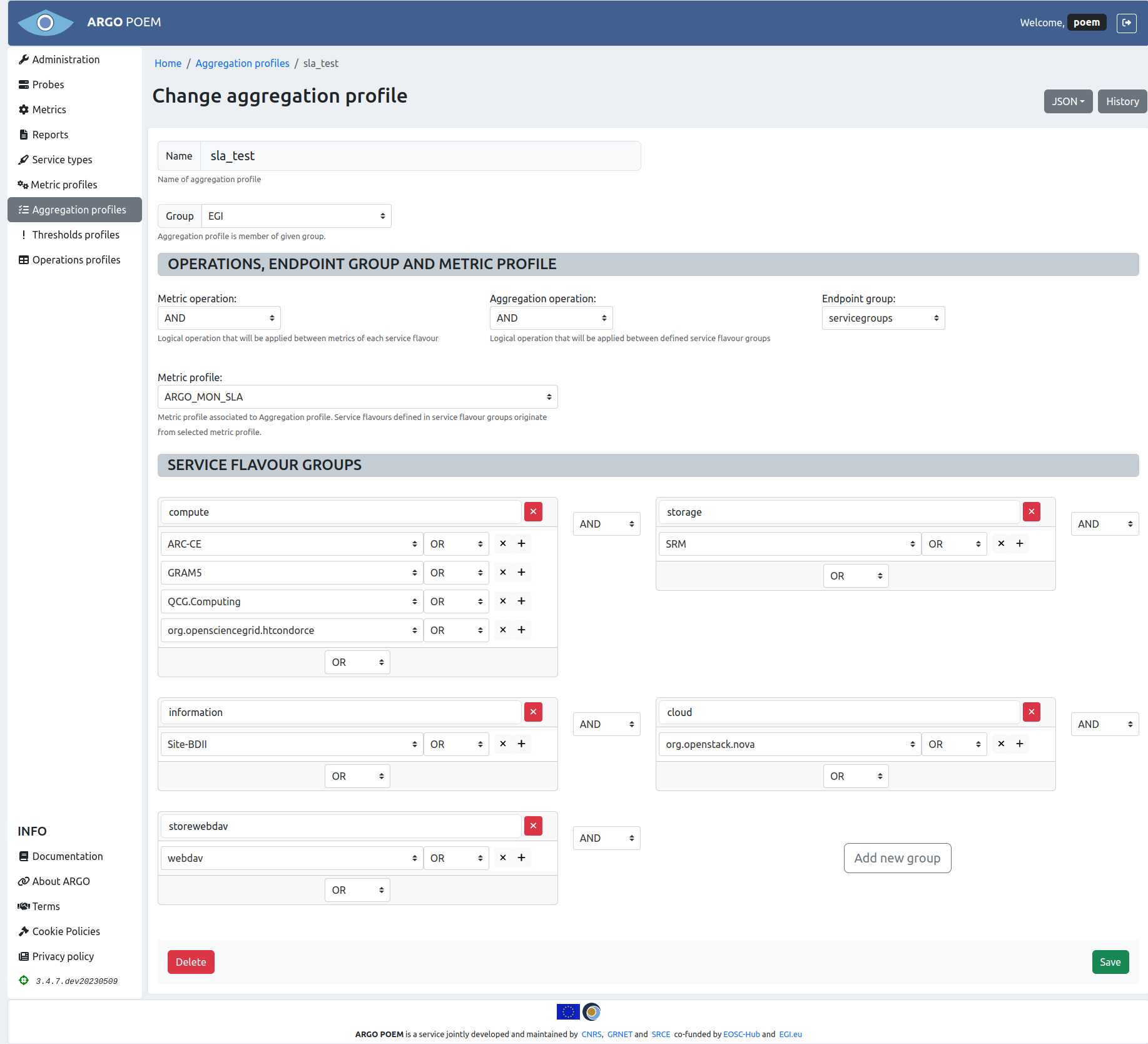Open Metrics using the gear icon
Viewport: 1148px width, 1044px height.
coord(24,109)
